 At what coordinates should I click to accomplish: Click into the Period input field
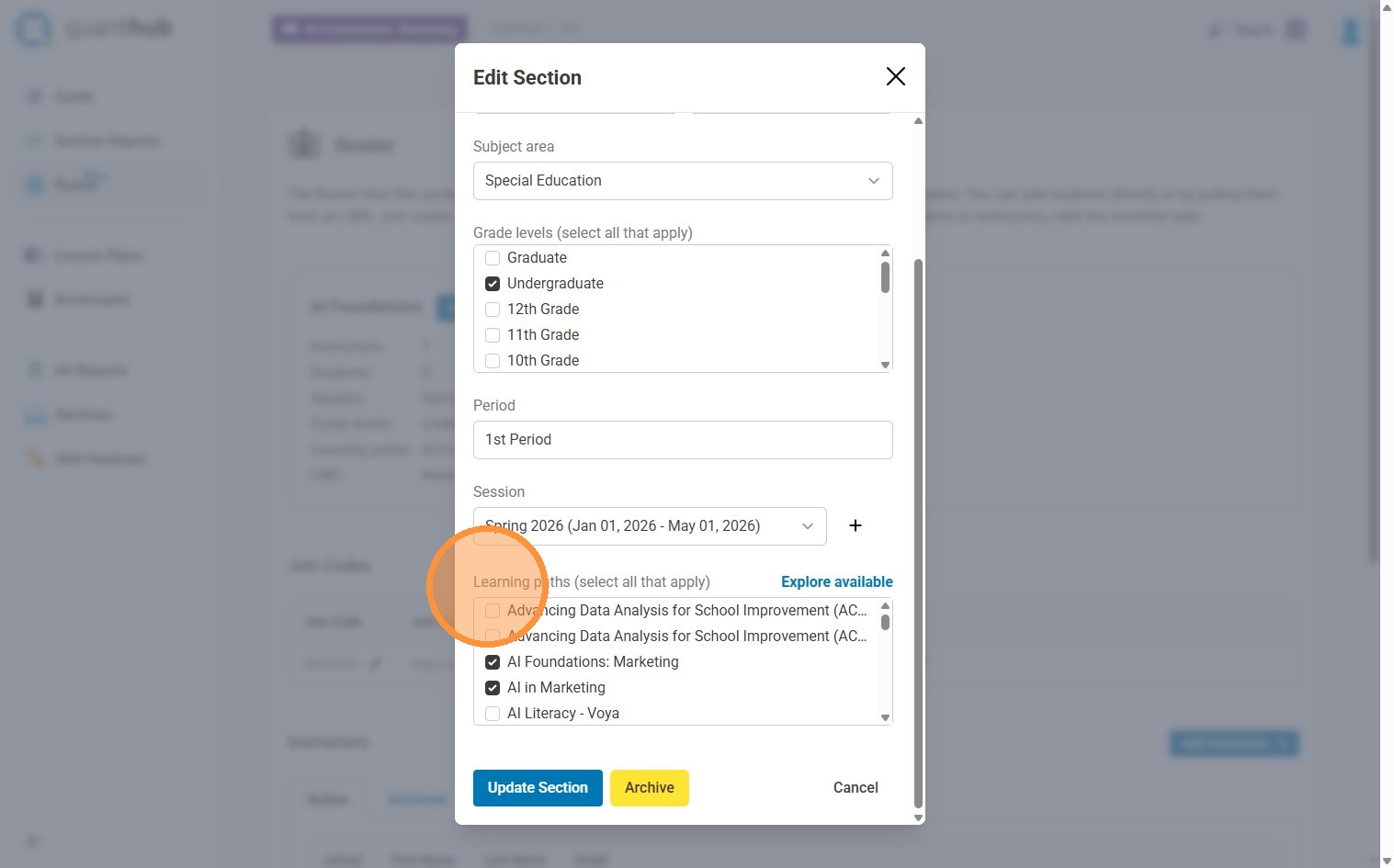click(x=682, y=440)
